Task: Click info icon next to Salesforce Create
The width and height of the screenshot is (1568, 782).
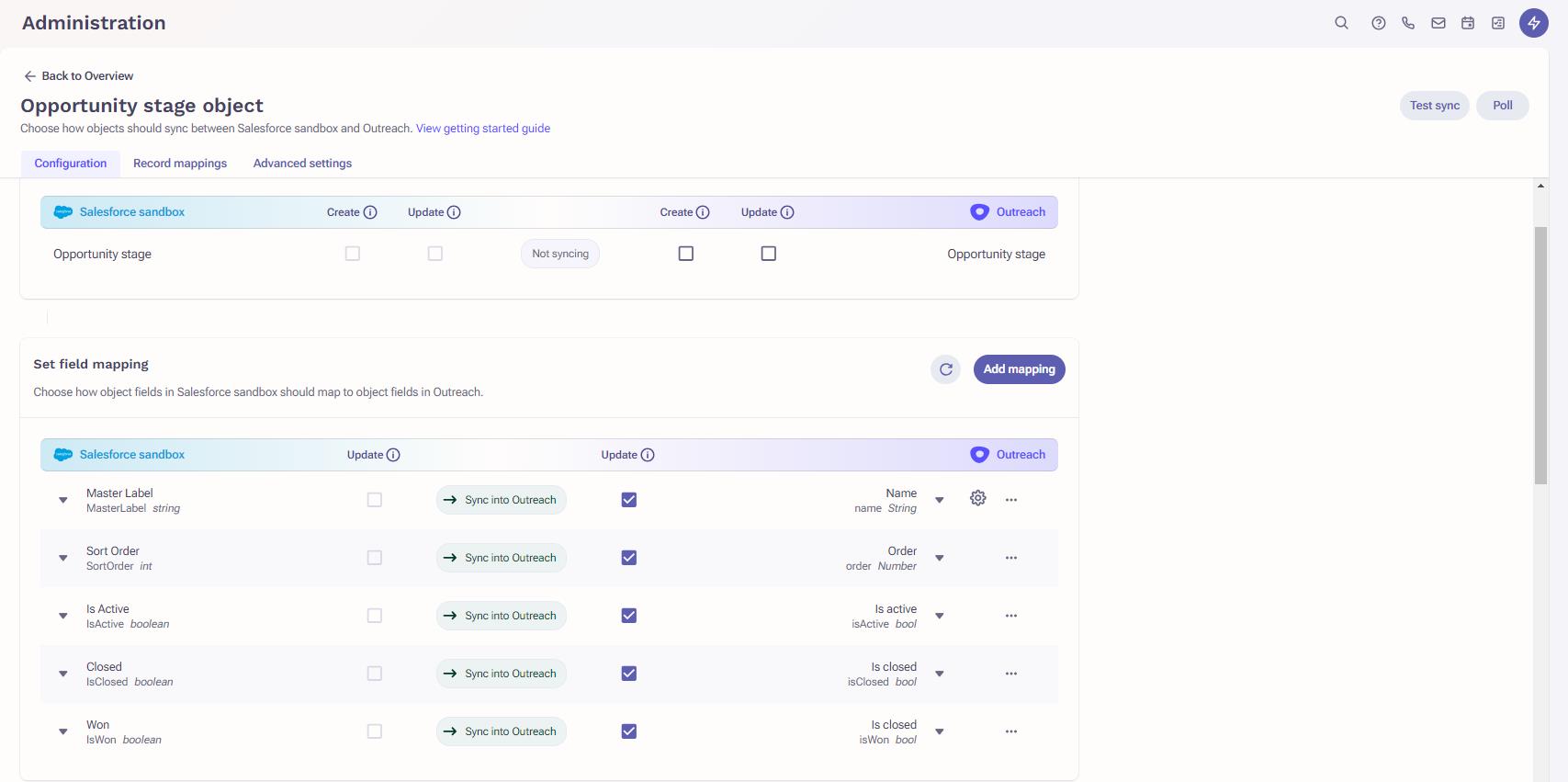Action: pyautogui.click(x=370, y=212)
